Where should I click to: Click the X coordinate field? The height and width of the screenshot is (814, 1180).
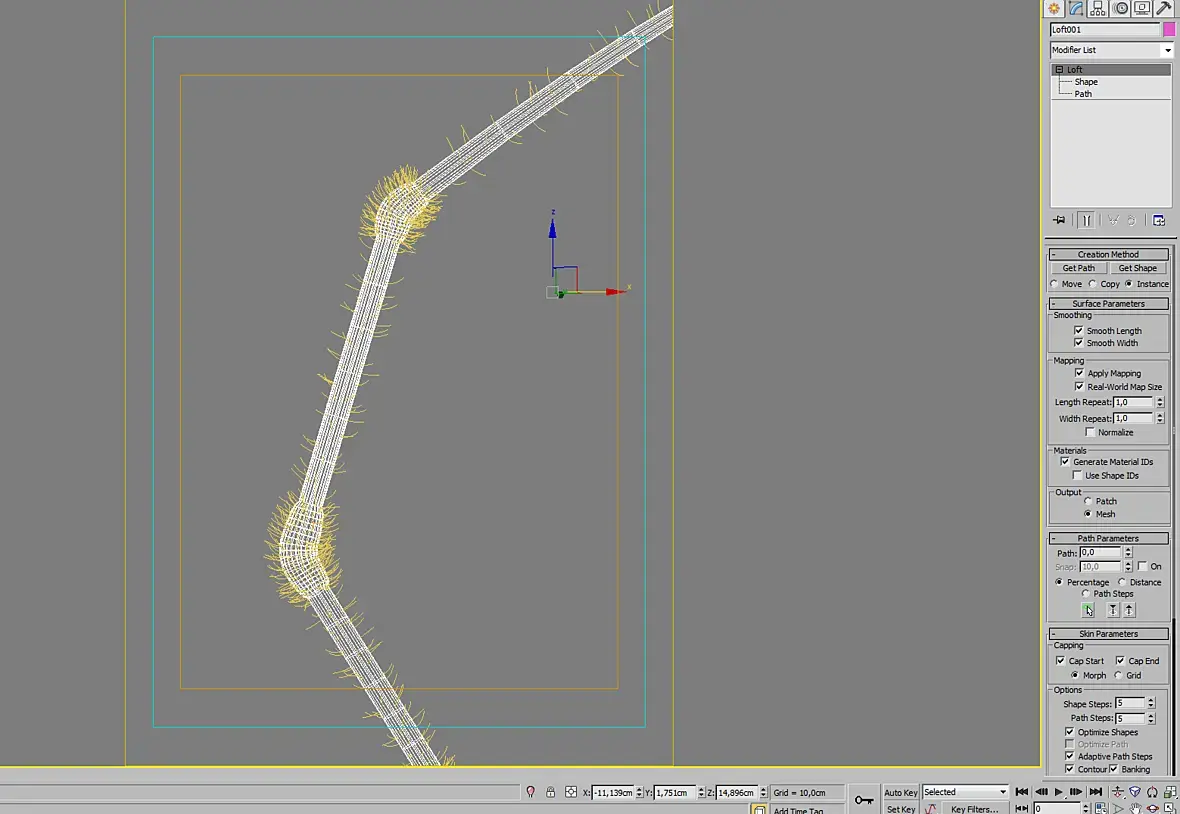pos(613,792)
